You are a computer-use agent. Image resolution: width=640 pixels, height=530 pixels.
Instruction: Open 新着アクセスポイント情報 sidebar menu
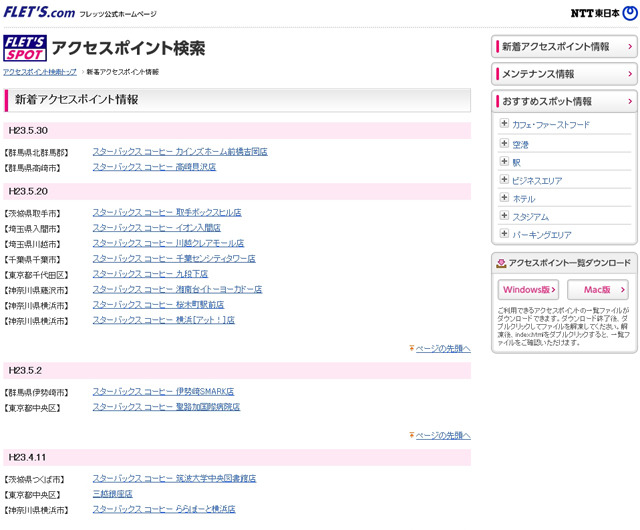tap(564, 47)
